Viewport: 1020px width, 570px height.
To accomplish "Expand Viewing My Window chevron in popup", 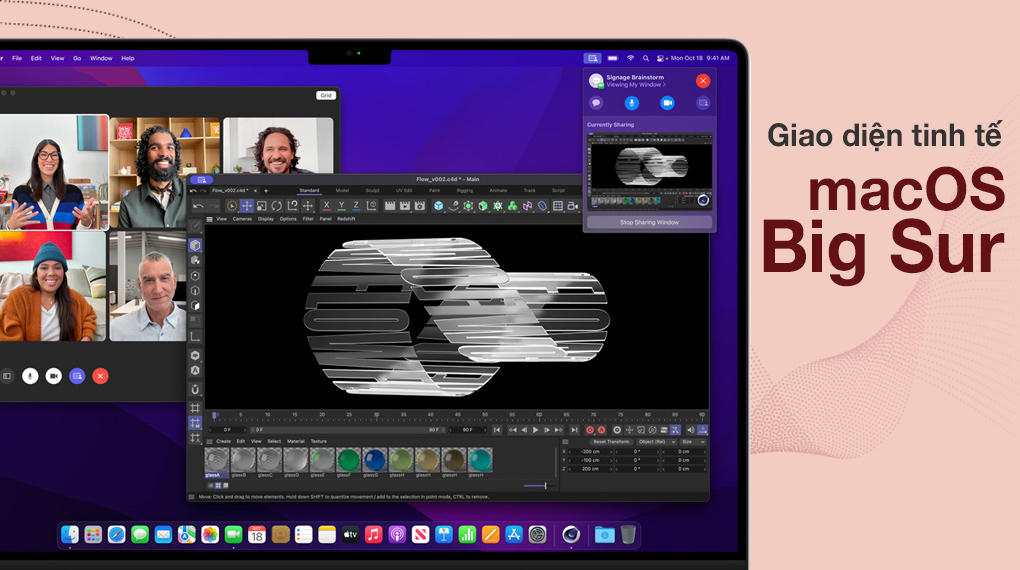I will [x=664, y=85].
